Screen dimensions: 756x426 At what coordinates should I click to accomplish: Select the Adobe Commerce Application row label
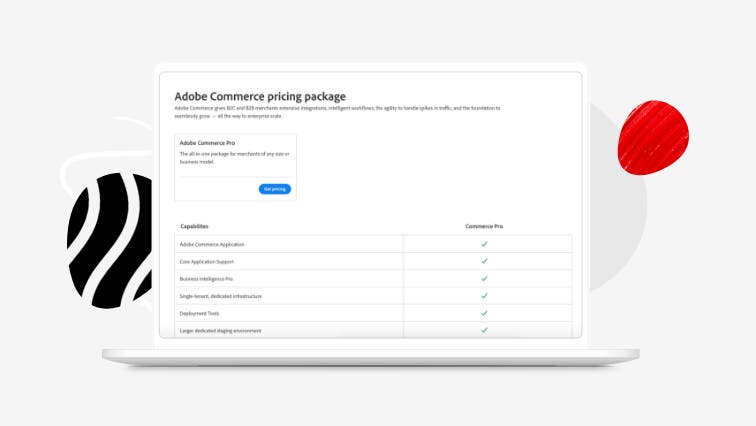(212, 244)
